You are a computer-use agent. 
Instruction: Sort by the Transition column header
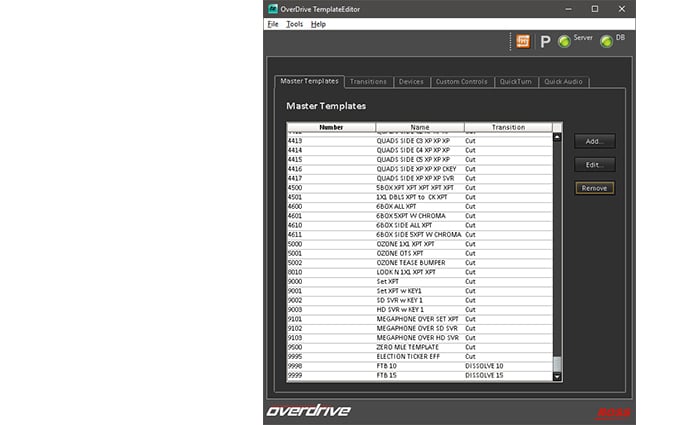[508, 127]
